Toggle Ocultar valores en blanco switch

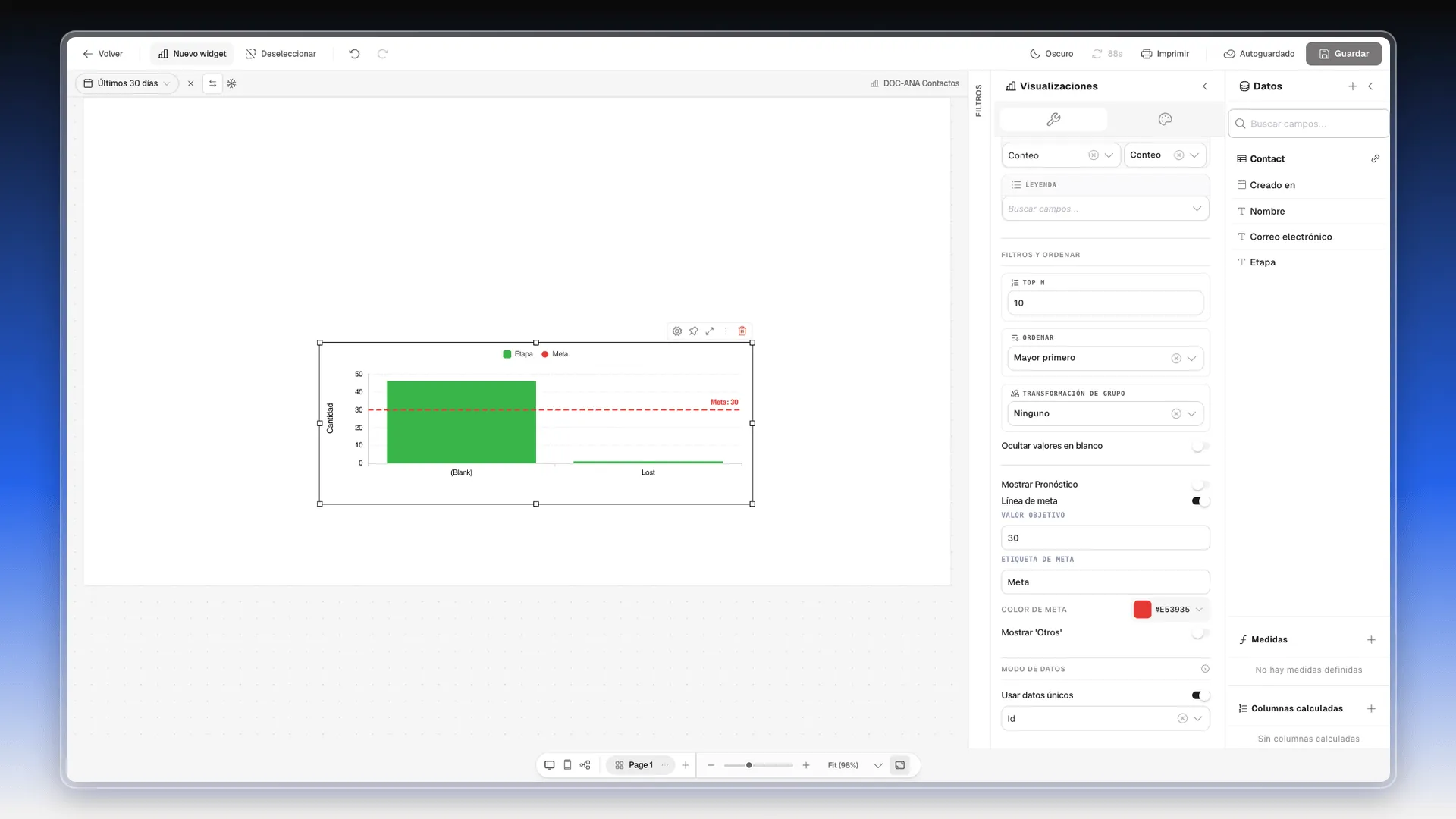coord(1200,446)
